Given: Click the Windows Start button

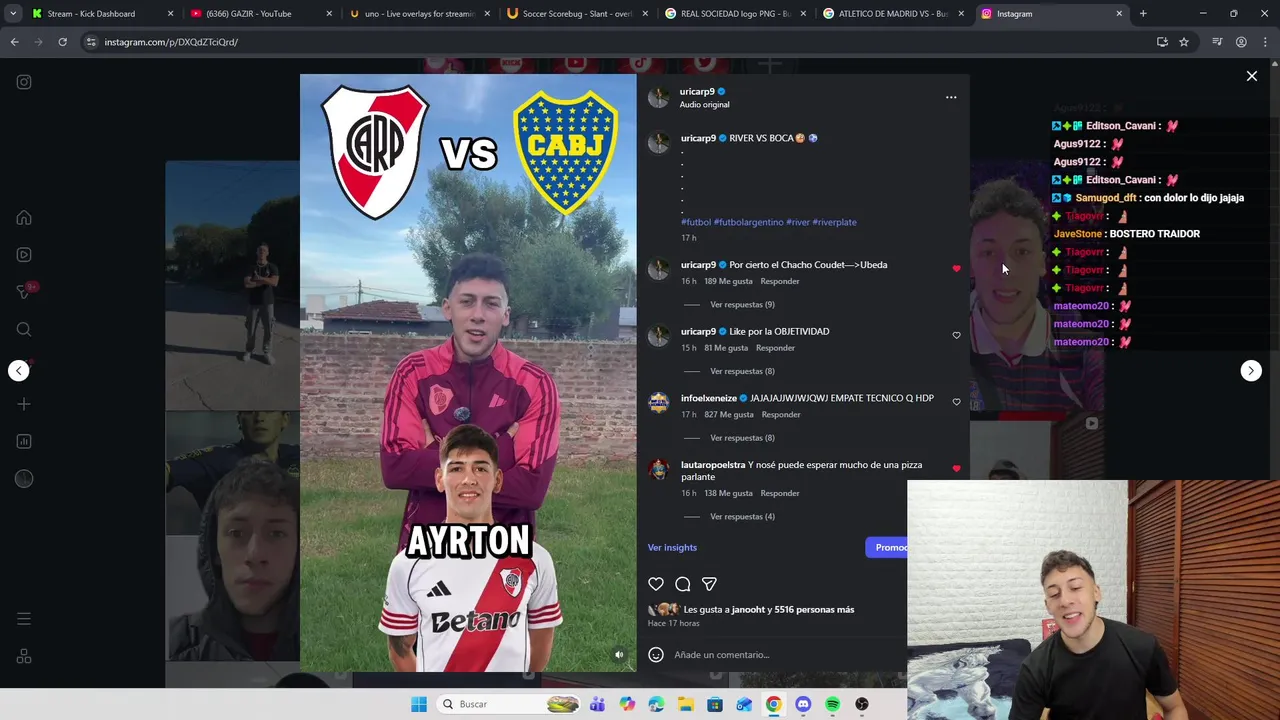Looking at the screenshot, I should click(419, 704).
